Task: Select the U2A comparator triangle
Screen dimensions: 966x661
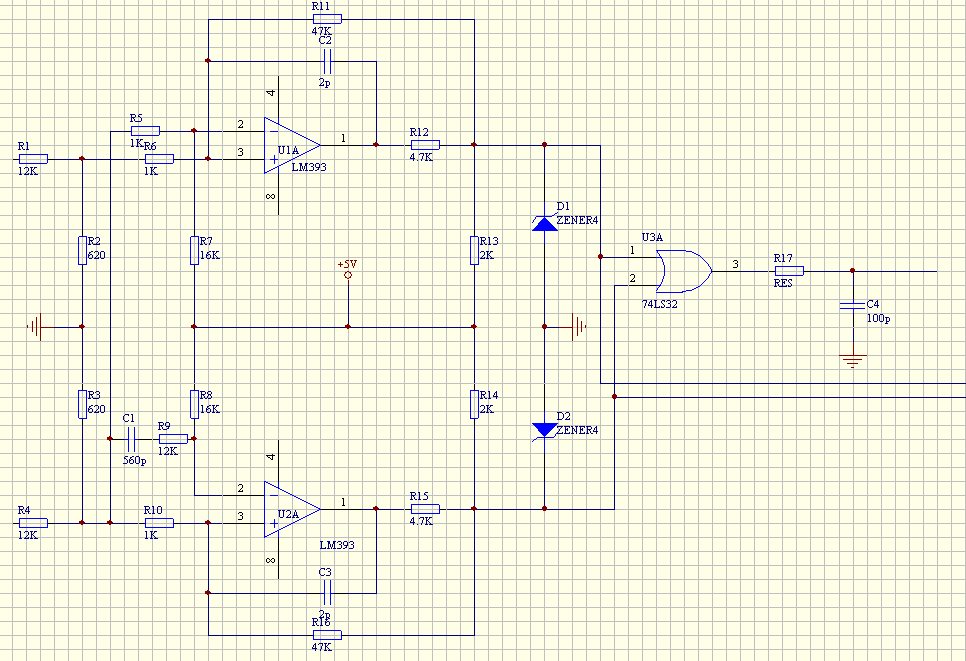Action: click(292, 509)
